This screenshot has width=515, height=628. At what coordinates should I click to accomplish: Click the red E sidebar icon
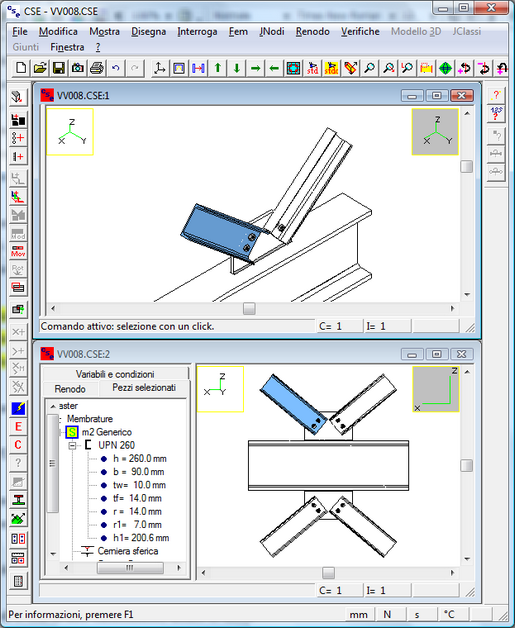[x=18, y=427]
